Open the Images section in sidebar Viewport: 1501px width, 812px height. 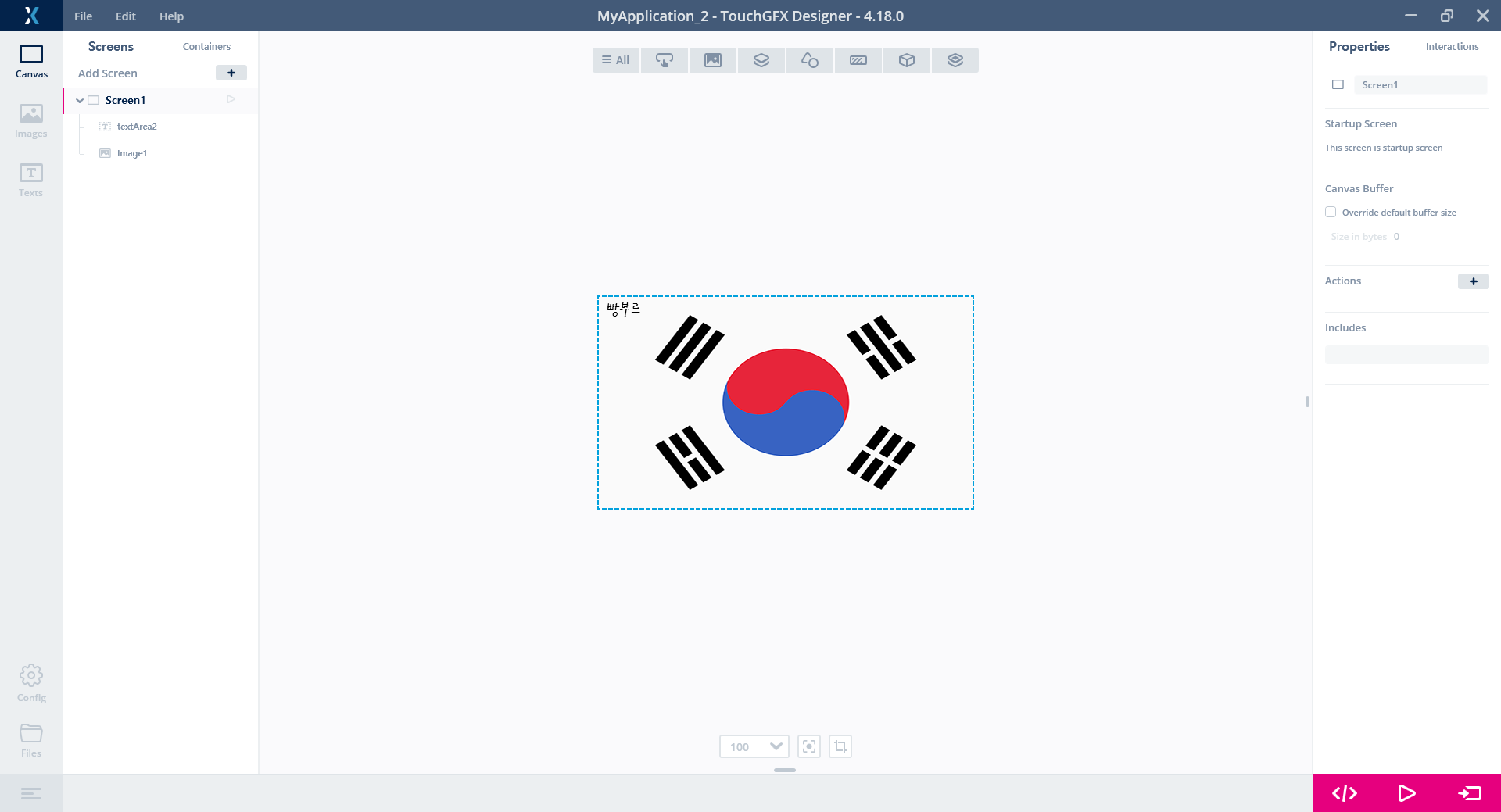pos(31,121)
